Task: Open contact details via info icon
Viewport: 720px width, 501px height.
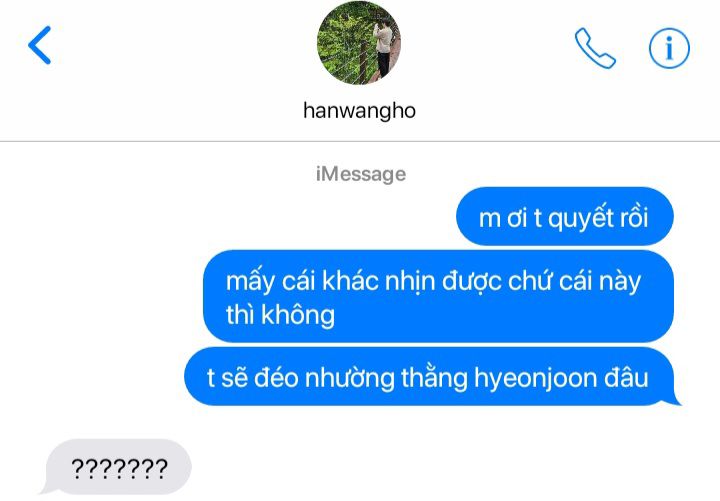Action: (x=669, y=48)
